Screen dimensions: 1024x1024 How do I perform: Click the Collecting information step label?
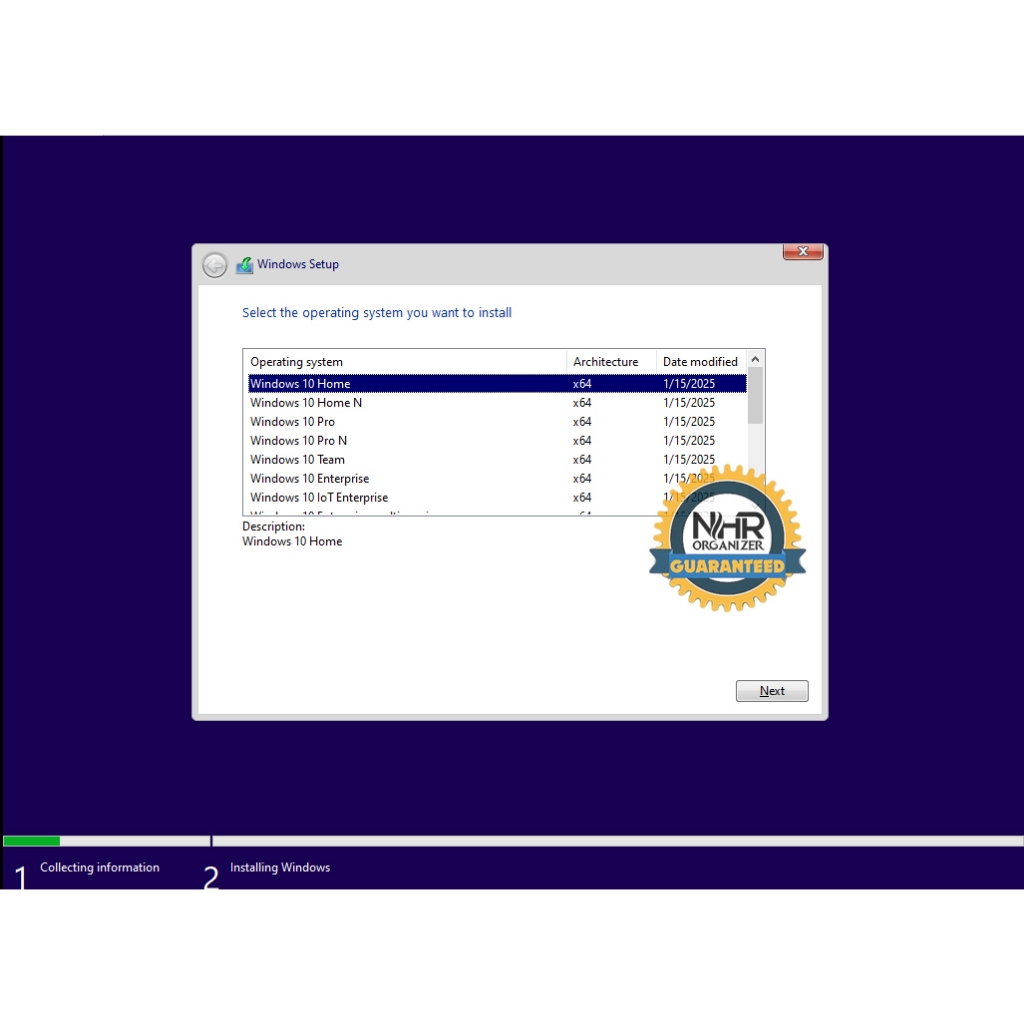99,867
